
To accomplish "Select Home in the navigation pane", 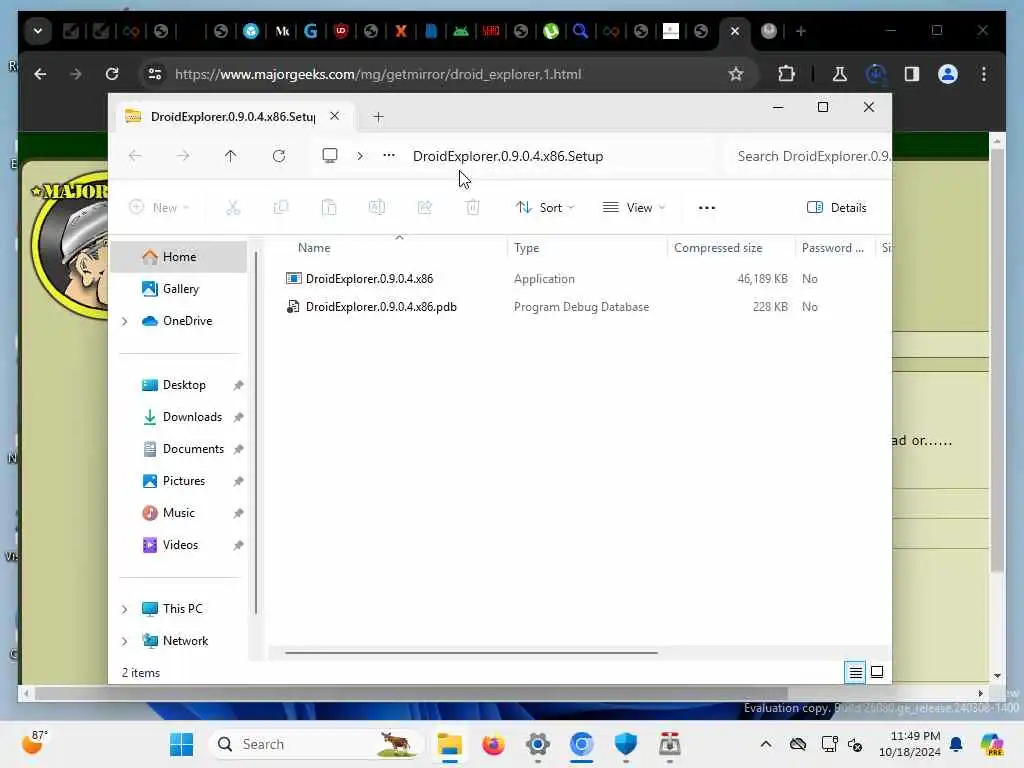I will click(179, 257).
